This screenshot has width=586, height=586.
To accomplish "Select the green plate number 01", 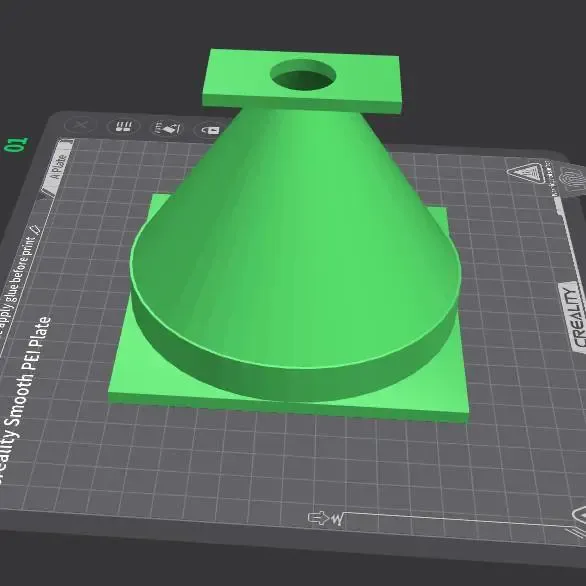I will [16, 145].
